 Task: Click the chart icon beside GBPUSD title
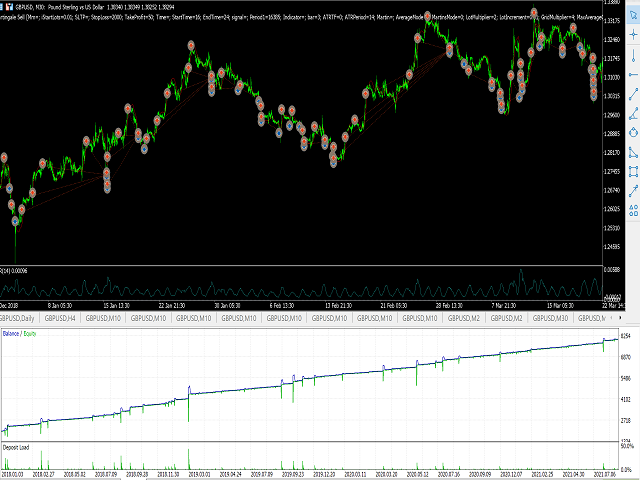point(9,7)
